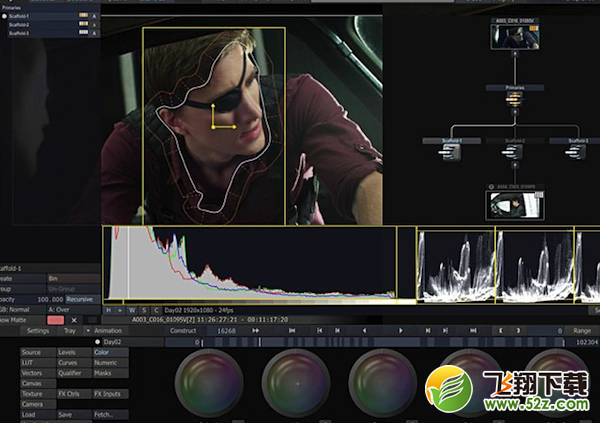Click the RGB histogram display
This screenshot has height=423, width=600.
click(x=250, y=263)
